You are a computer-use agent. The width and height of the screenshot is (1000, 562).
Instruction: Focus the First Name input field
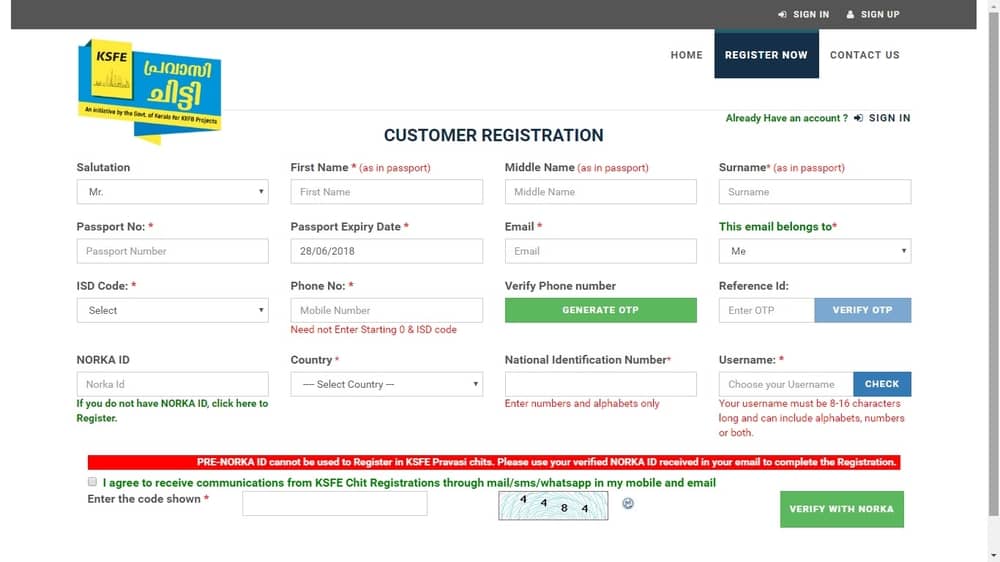pos(386,192)
